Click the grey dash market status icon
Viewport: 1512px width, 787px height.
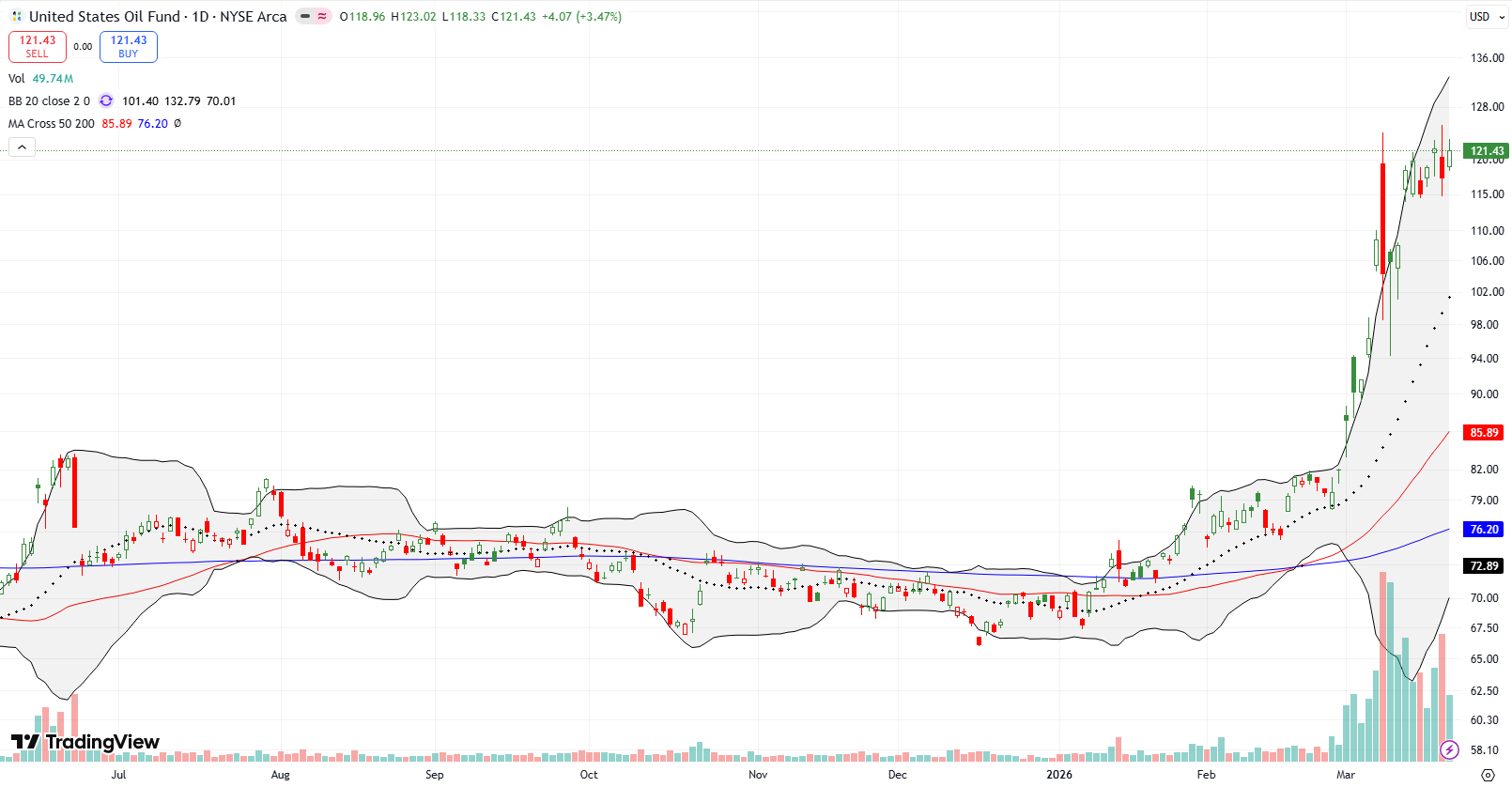(x=305, y=16)
